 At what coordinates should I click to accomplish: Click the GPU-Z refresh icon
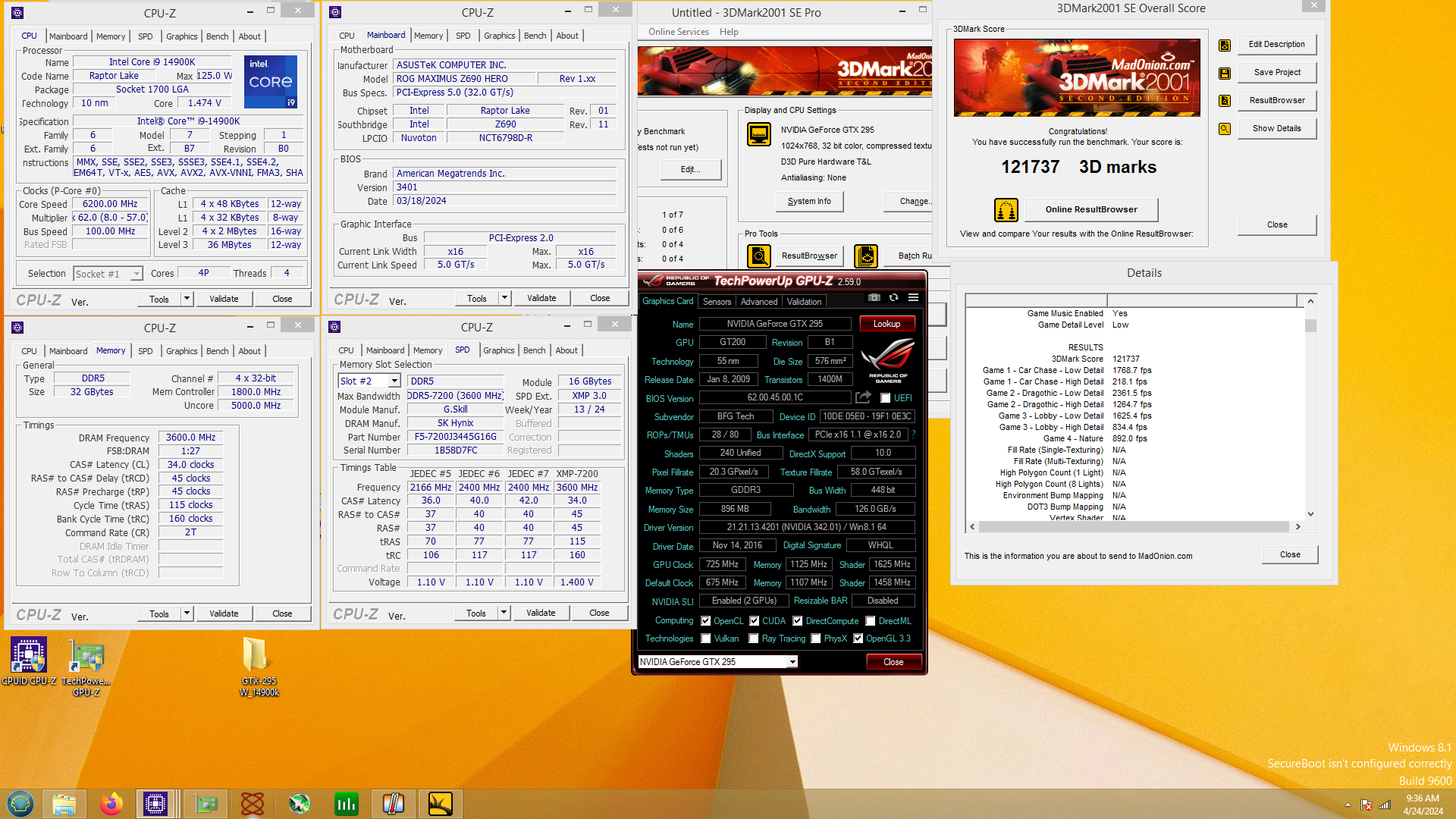[x=894, y=298]
